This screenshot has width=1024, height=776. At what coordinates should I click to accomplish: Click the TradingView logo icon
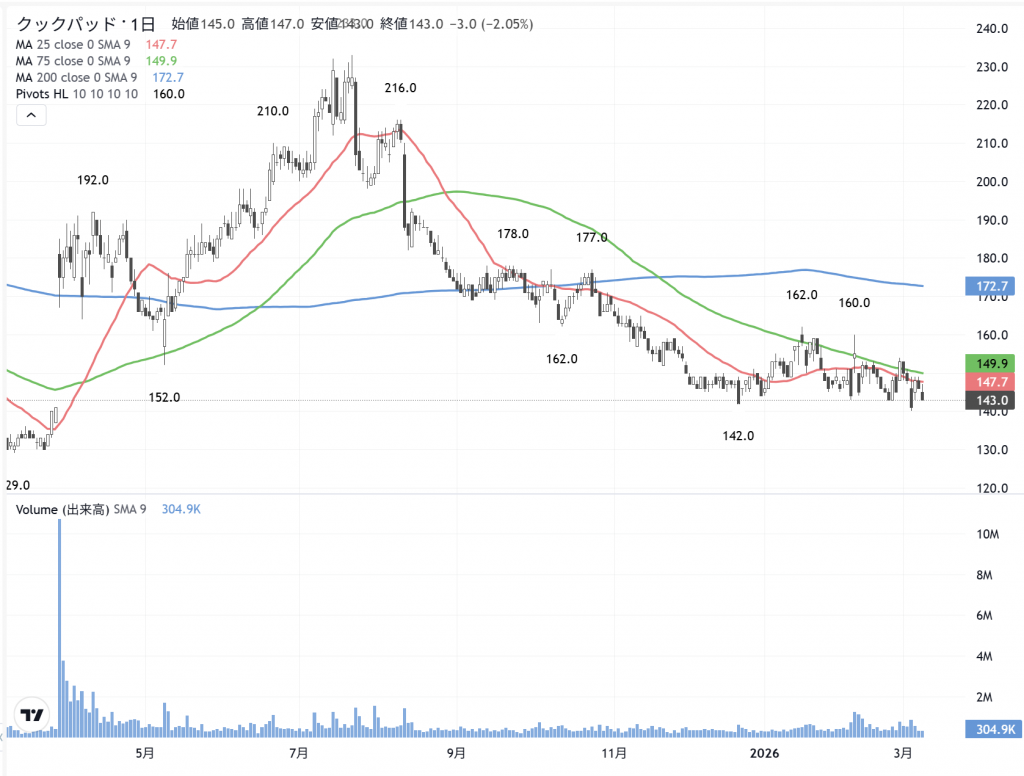33,716
